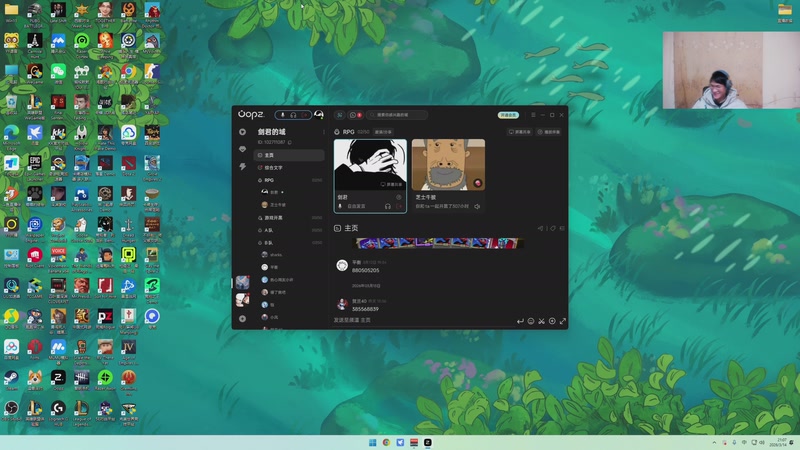Adjust volume speaker on 芝士牛腩 card
This screenshot has height=450, width=800.
[477, 206]
